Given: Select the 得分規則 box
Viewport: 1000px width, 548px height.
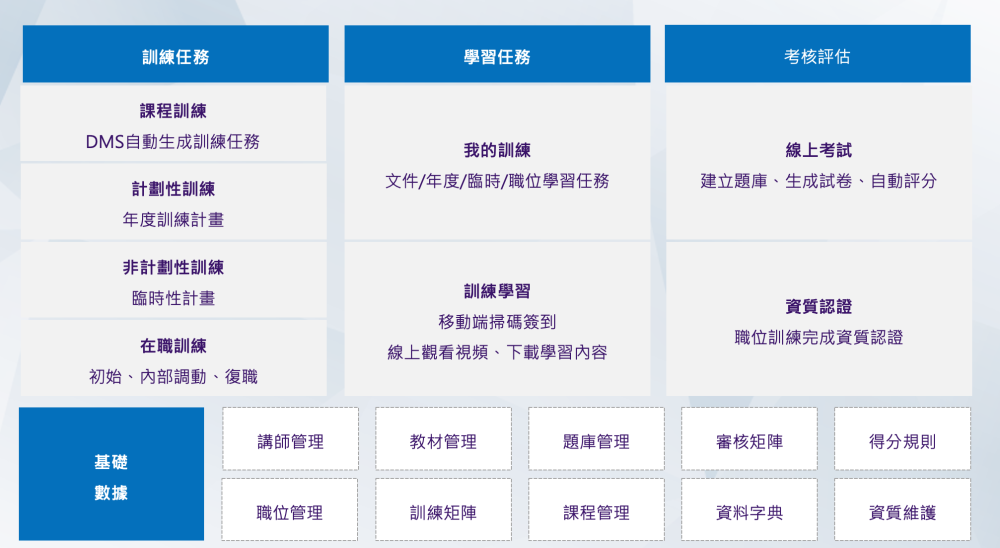Looking at the screenshot, I should (x=902, y=440).
